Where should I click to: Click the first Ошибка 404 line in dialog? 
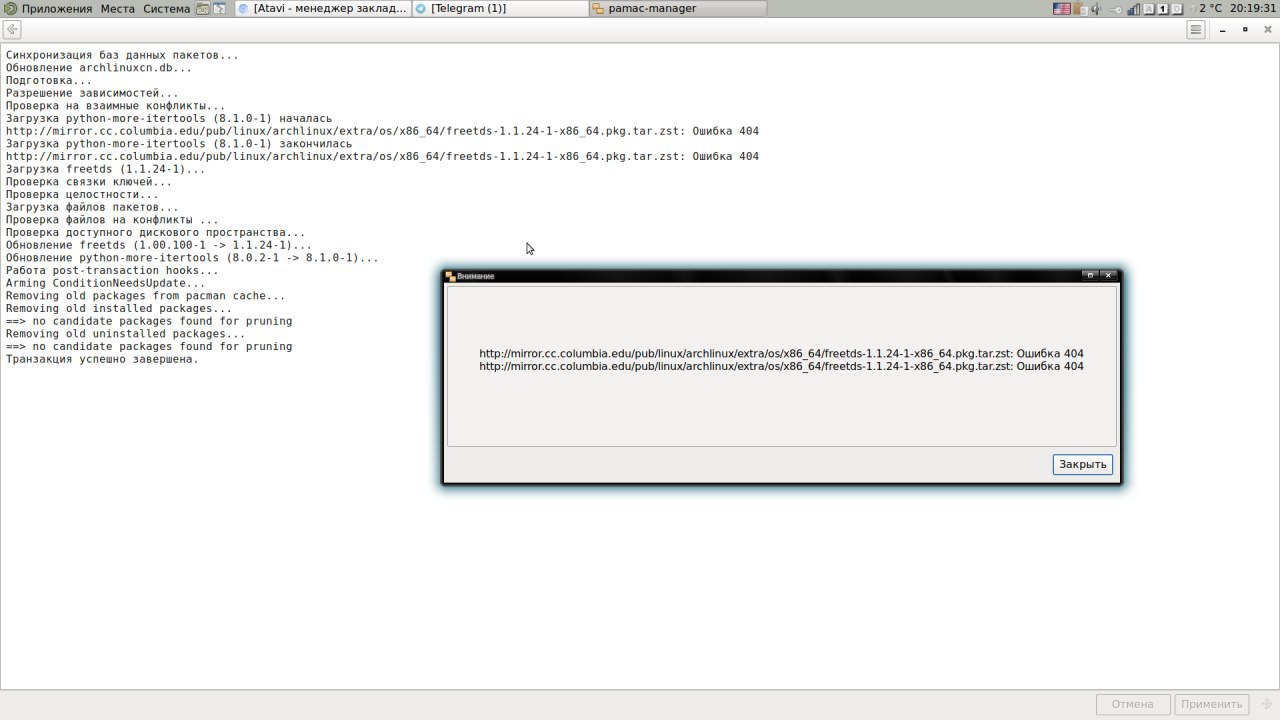(x=781, y=353)
